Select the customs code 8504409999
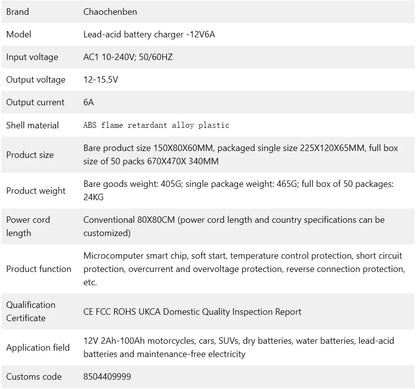This screenshot has height=389, width=416. click(107, 377)
